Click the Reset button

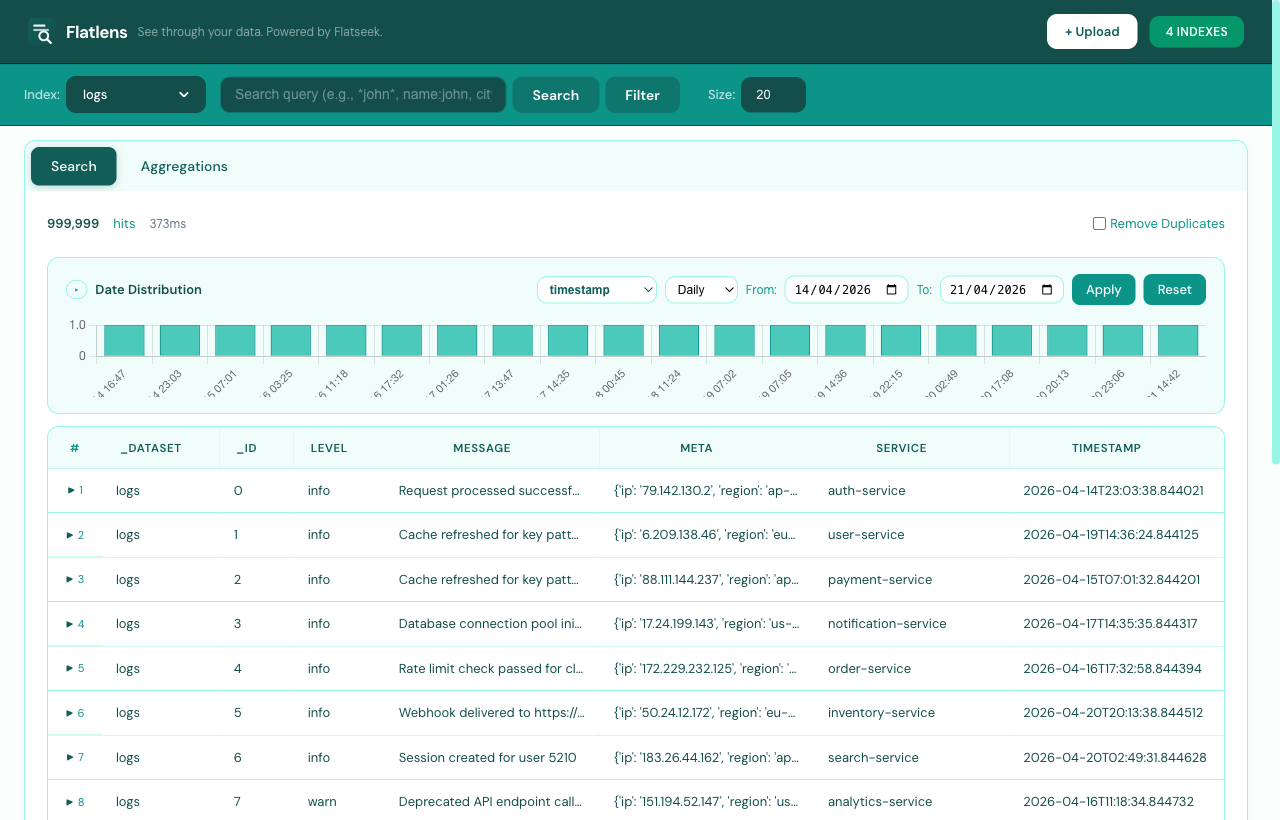pos(1174,289)
